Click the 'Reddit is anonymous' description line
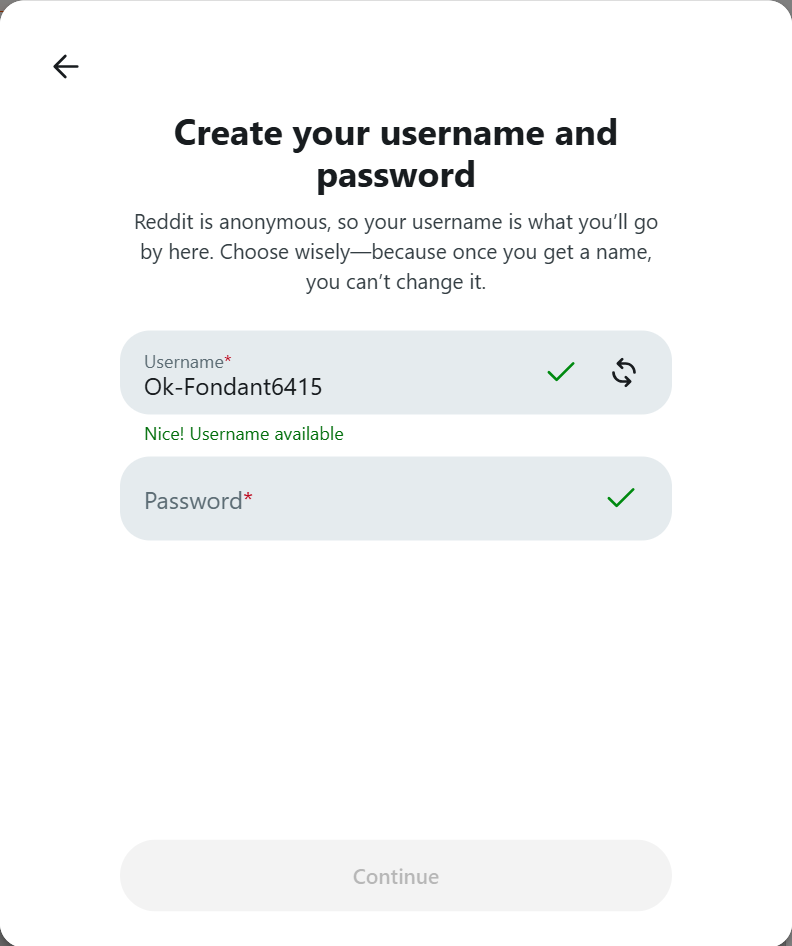The width and height of the screenshot is (792, 946). [396, 222]
